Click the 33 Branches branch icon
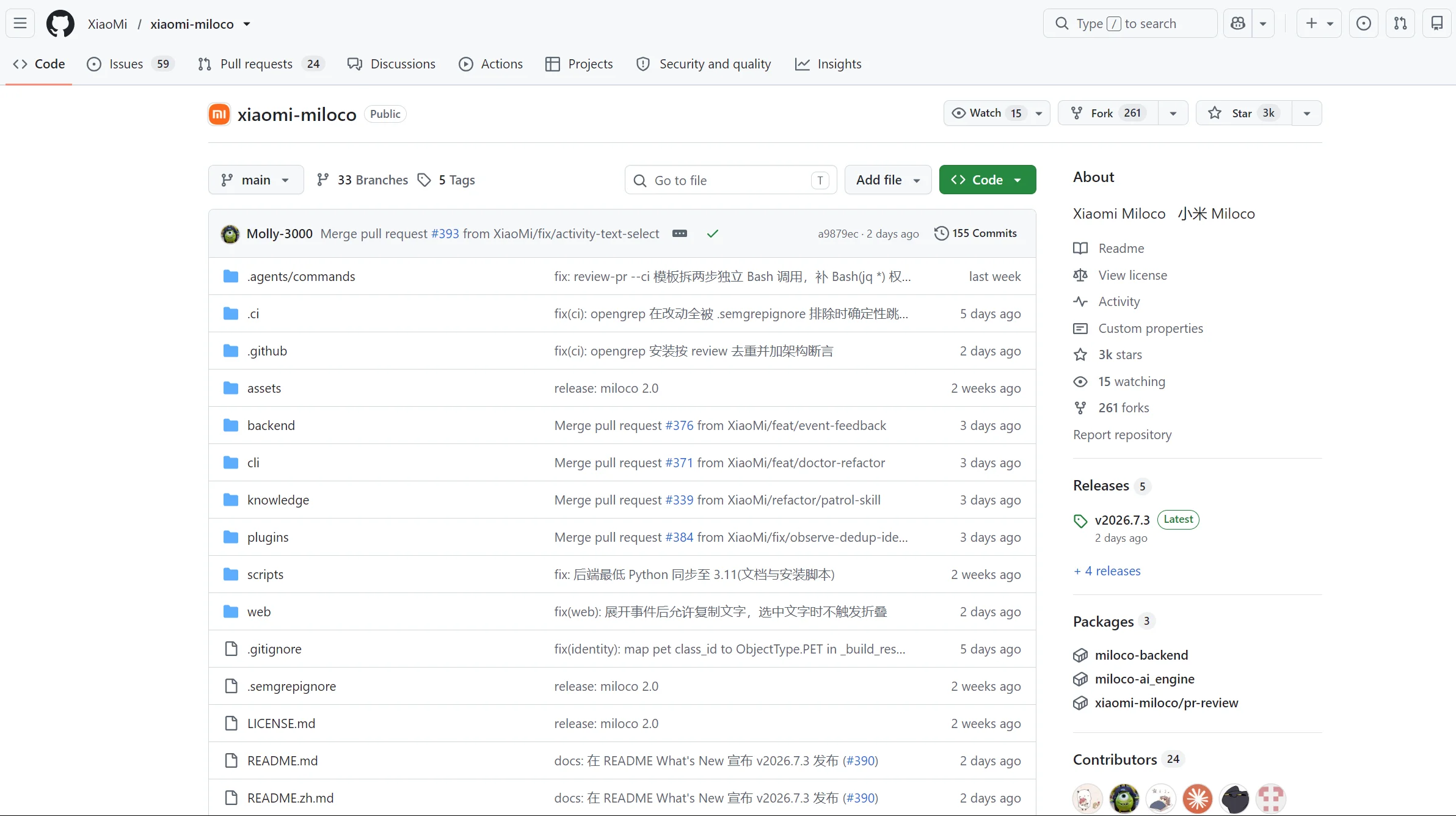Viewport: 1456px width, 816px height. (x=323, y=180)
